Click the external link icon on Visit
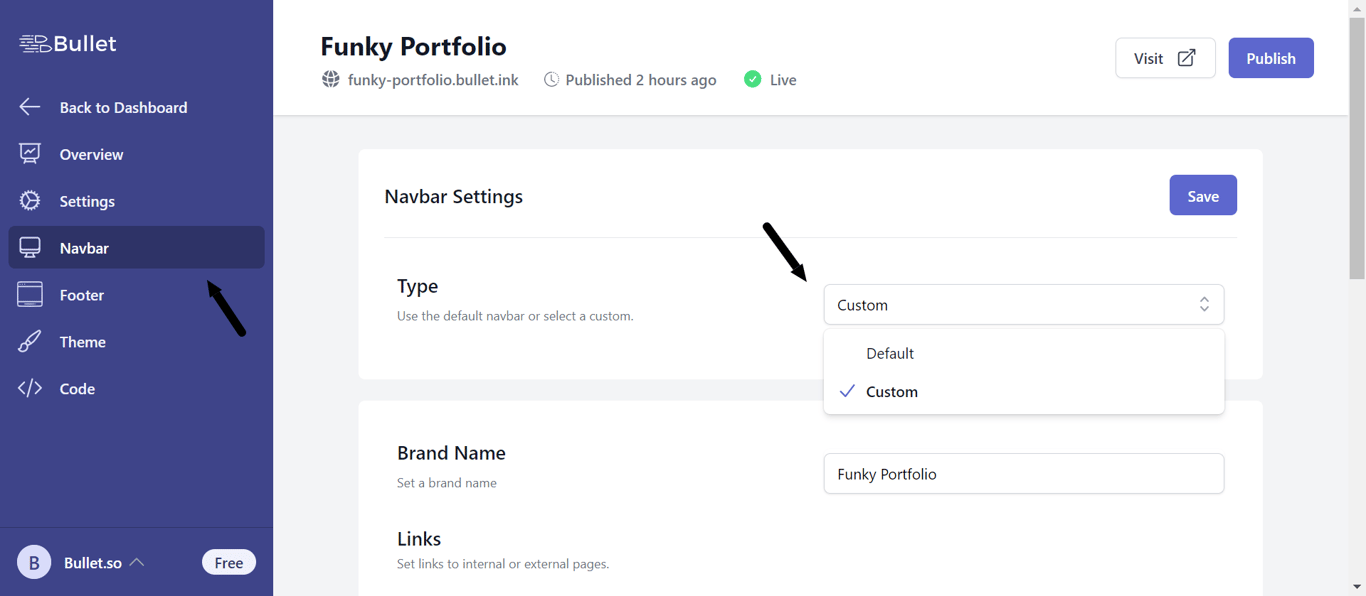 click(x=1184, y=58)
